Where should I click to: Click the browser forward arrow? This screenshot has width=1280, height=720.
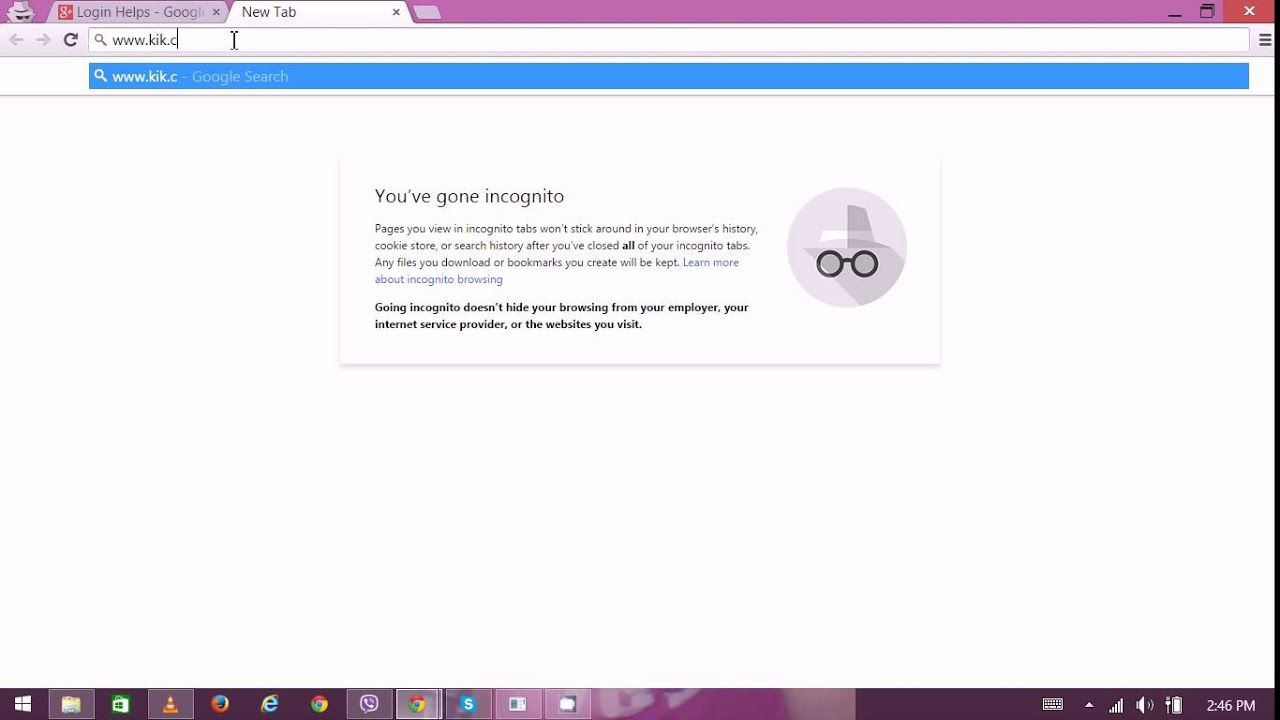coord(43,40)
